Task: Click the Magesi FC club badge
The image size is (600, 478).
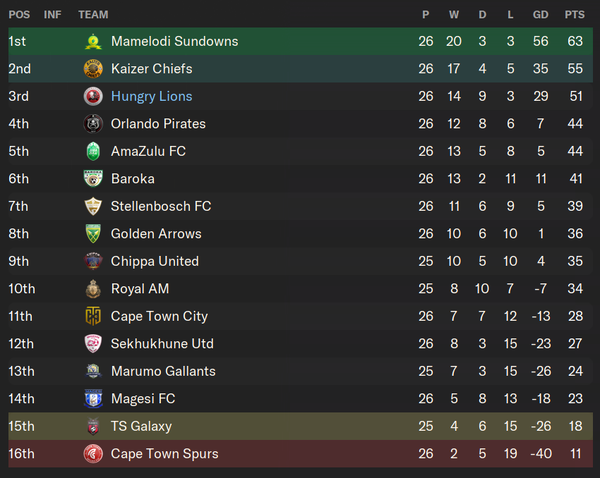Action: [93, 399]
